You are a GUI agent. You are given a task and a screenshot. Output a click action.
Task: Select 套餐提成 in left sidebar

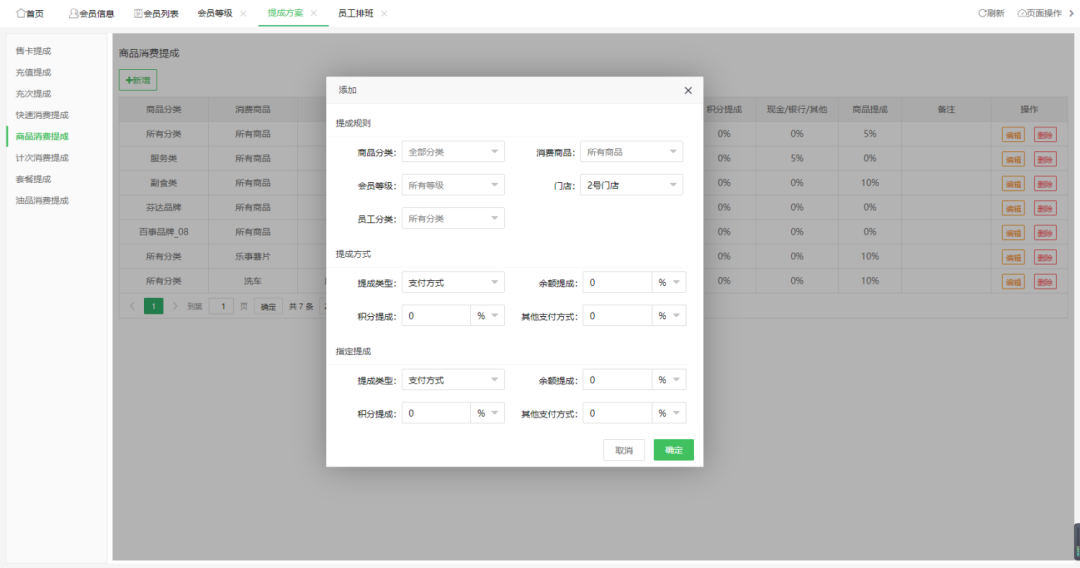[x=33, y=179]
